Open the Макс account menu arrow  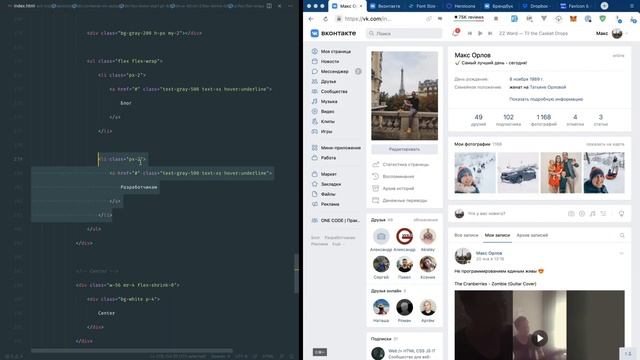point(627,33)
